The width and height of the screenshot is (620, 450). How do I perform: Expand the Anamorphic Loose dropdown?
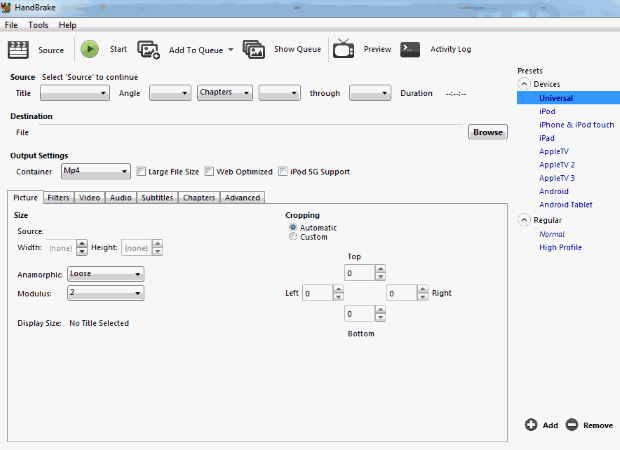click(x=105, y=274)
